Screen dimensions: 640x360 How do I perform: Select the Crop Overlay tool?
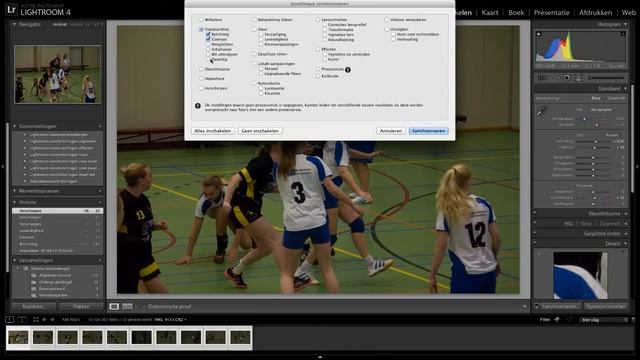542,78
